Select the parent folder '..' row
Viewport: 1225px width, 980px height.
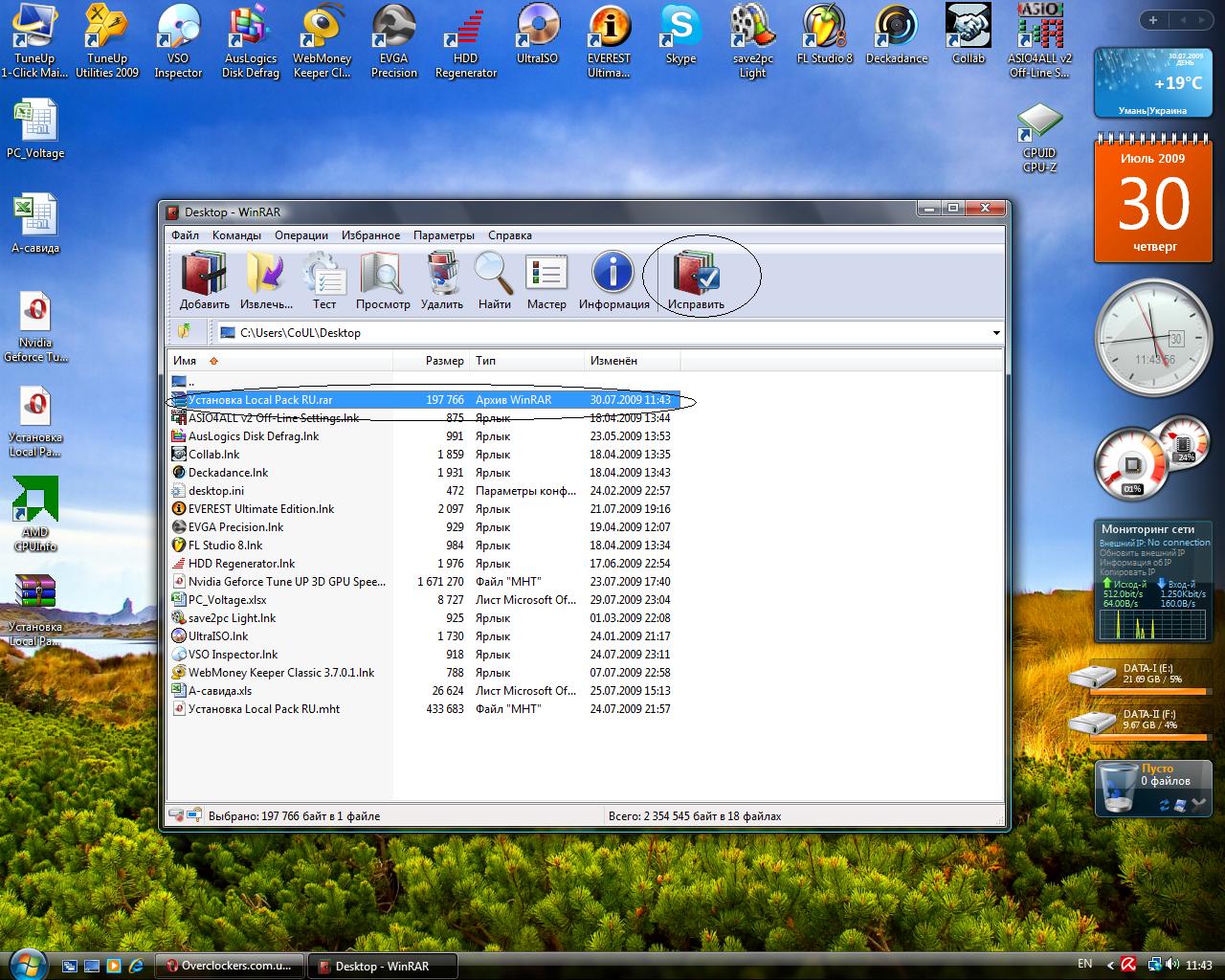pyautogui.click(x=424, y=382)
